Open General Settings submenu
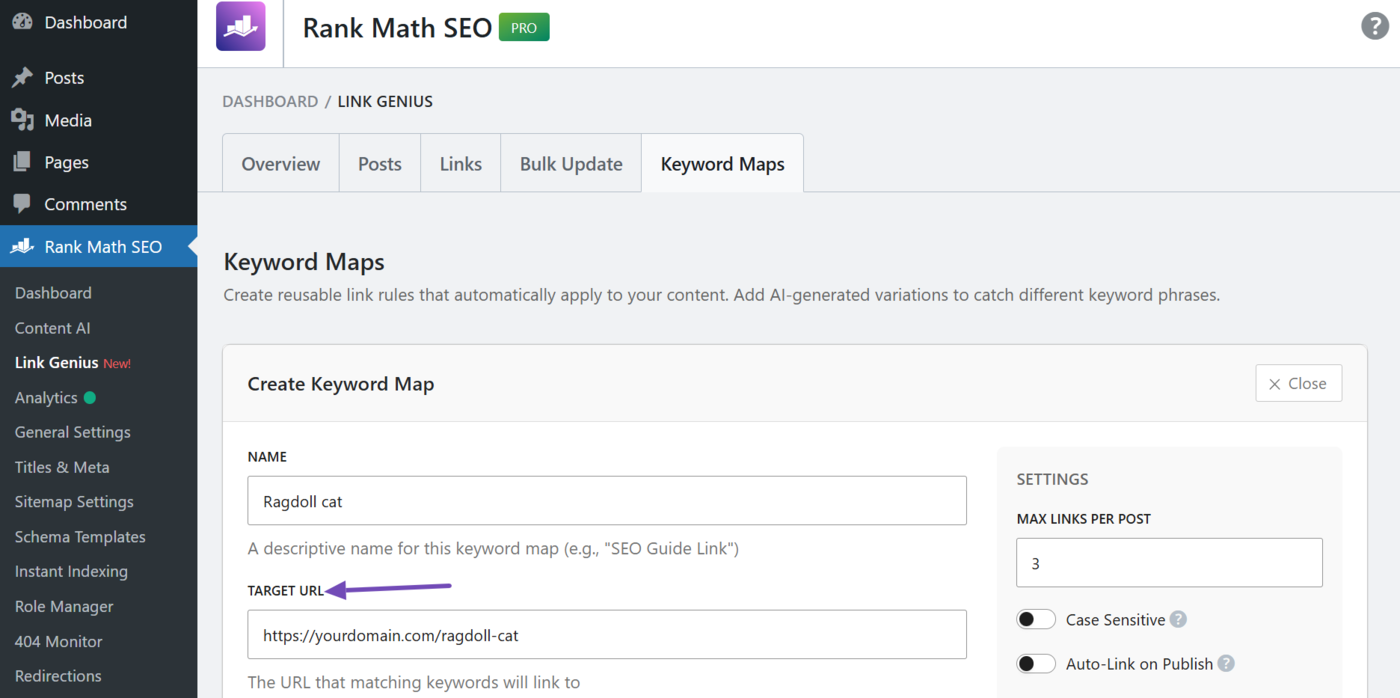Viewport: 1400px width, 698px height. 72,432
